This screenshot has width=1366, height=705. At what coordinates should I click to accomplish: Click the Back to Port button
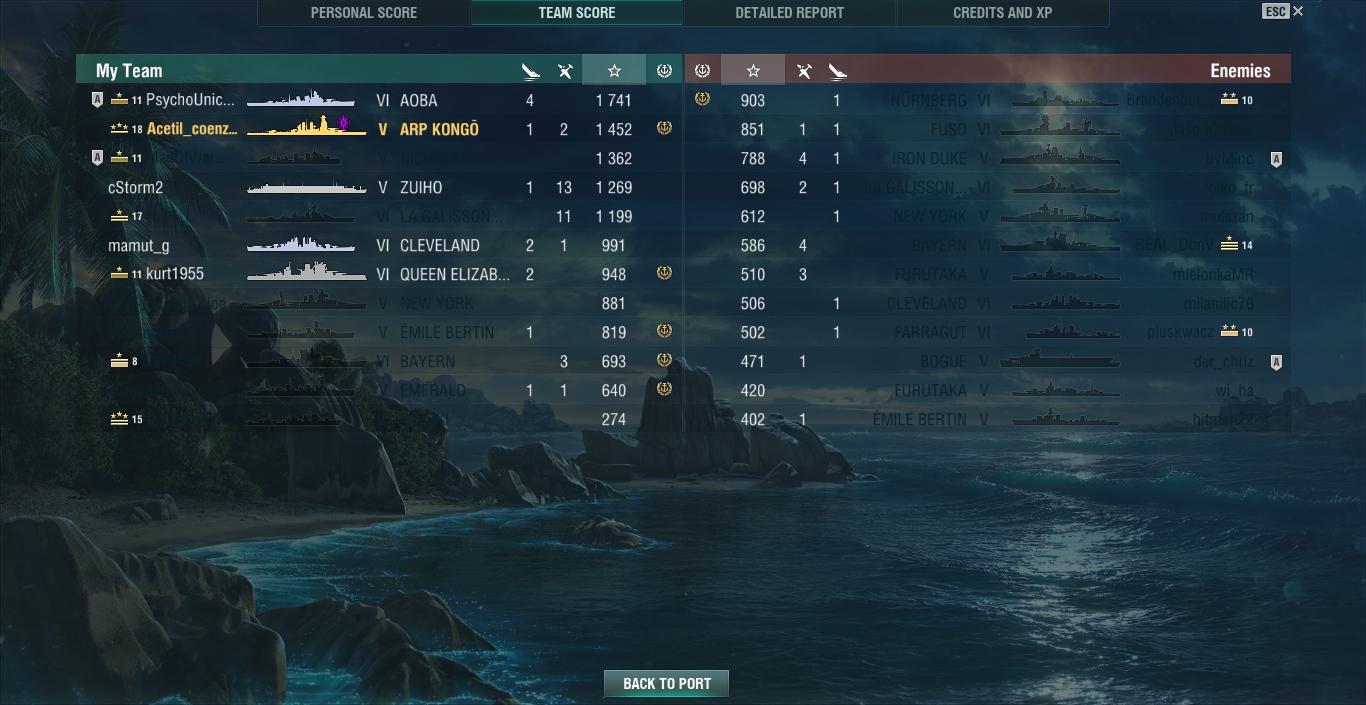[x=667, y=684]
